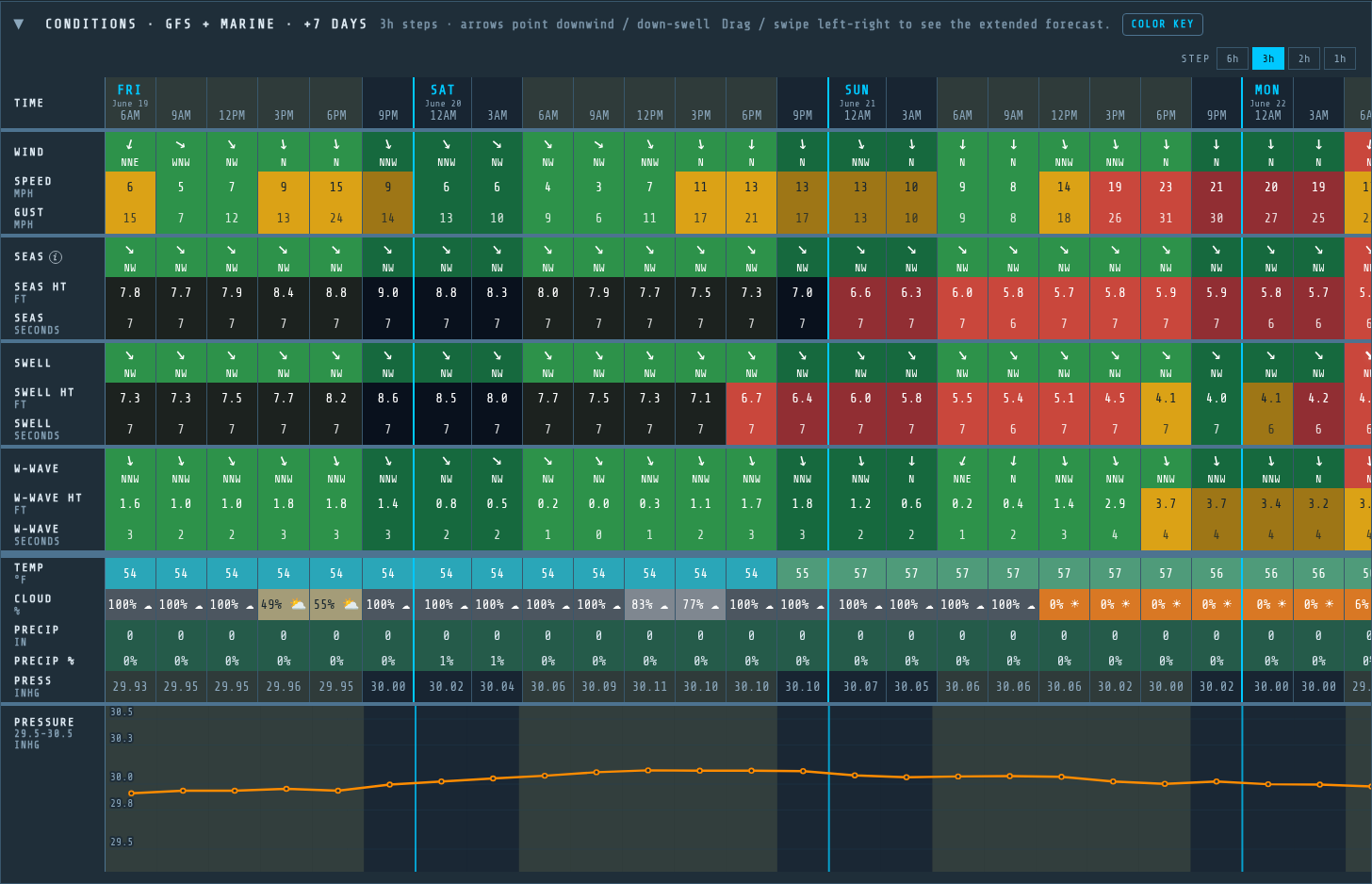Open the Color Key

click(x=1162, y=24)
